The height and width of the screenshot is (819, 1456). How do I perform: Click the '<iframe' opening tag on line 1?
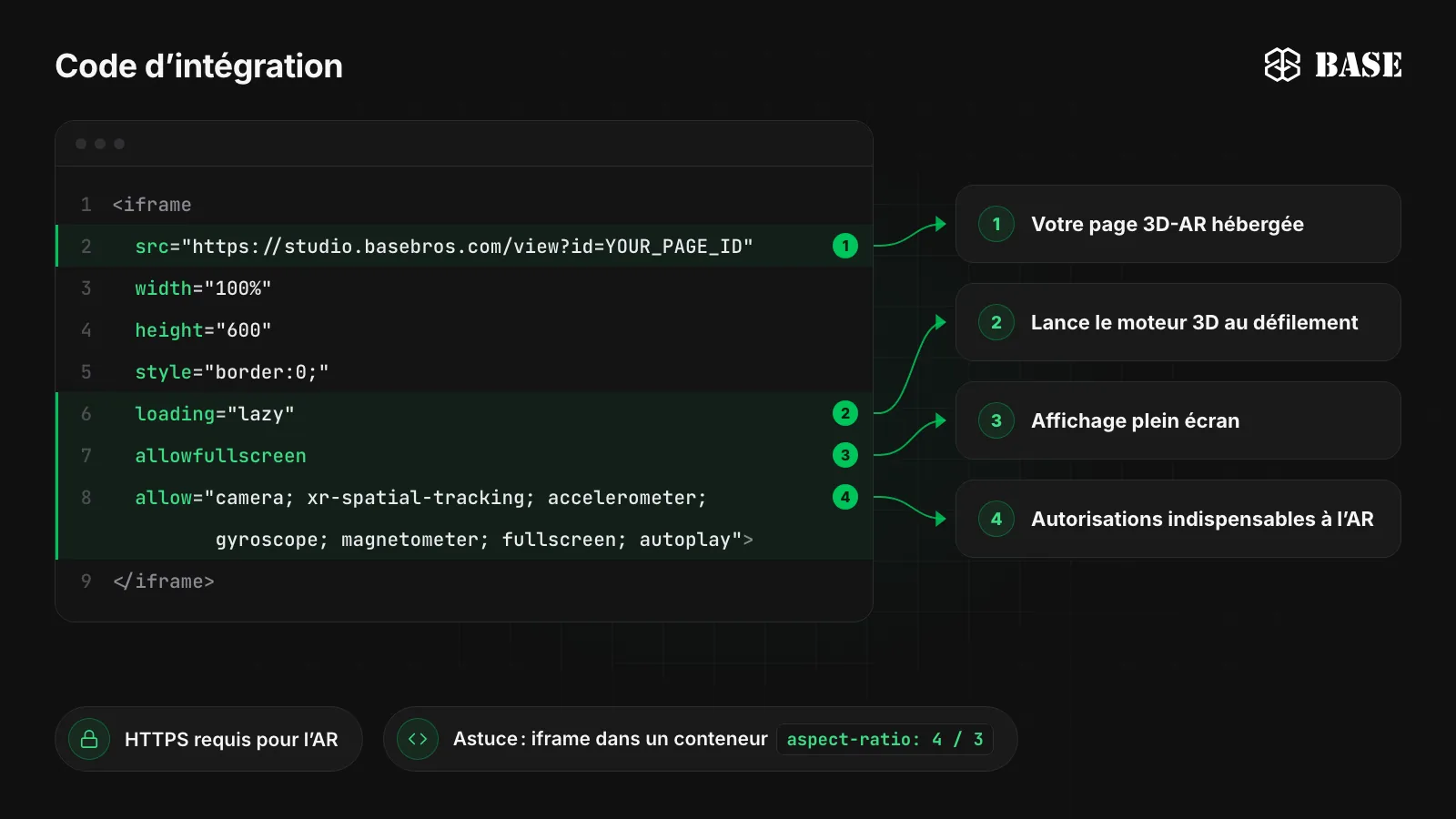pos(152,205)
